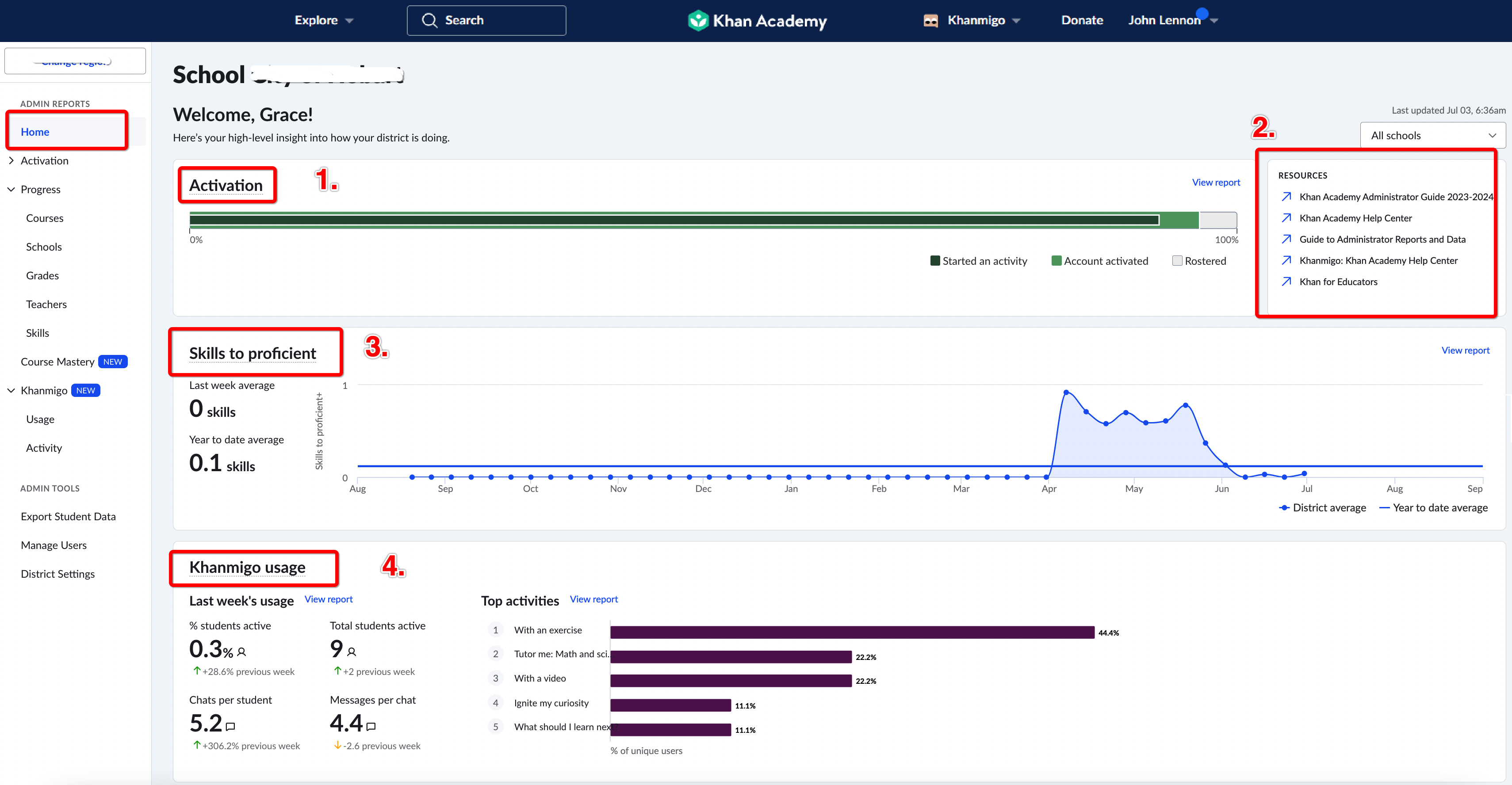Click arrow icon beside Khan for Educators

1286,281
